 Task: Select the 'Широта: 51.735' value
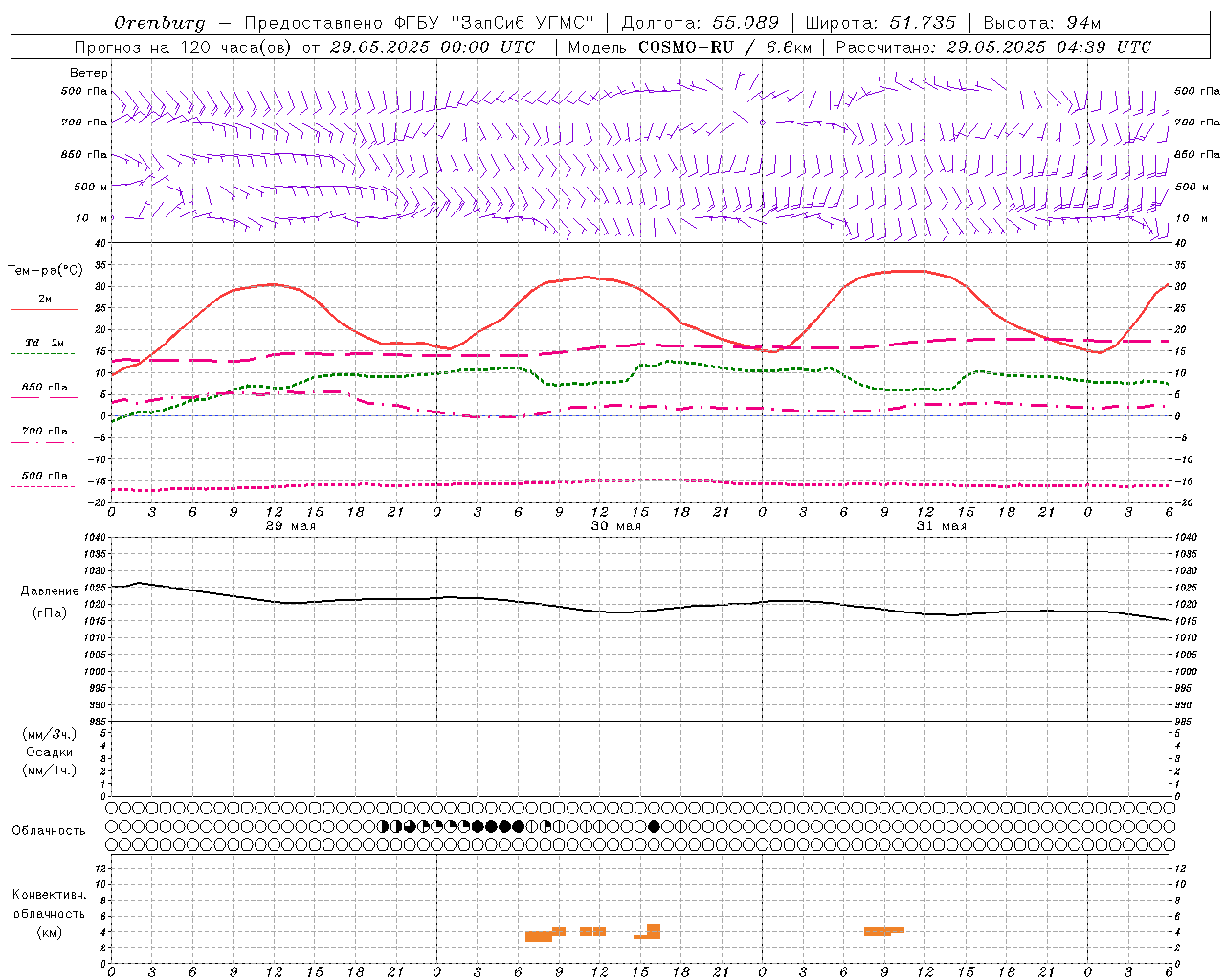pos(880,23)
